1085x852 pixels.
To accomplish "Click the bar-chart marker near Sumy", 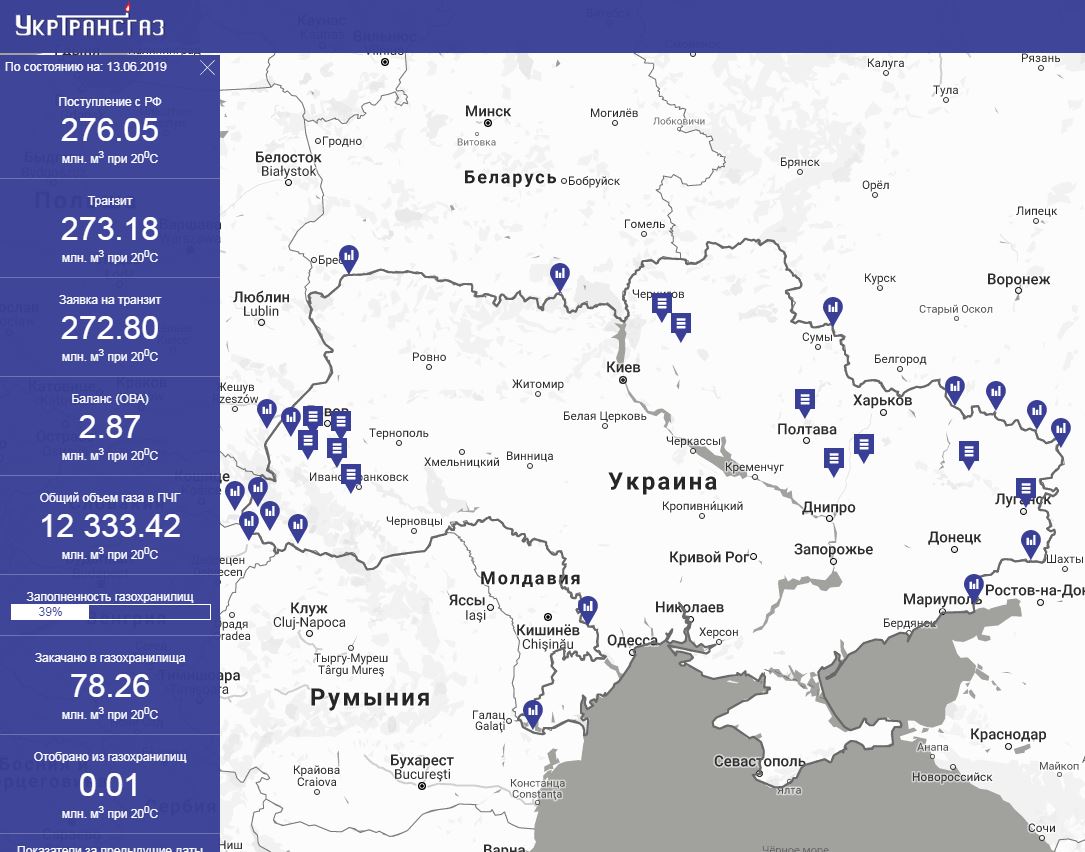I will tap(832, 310).
